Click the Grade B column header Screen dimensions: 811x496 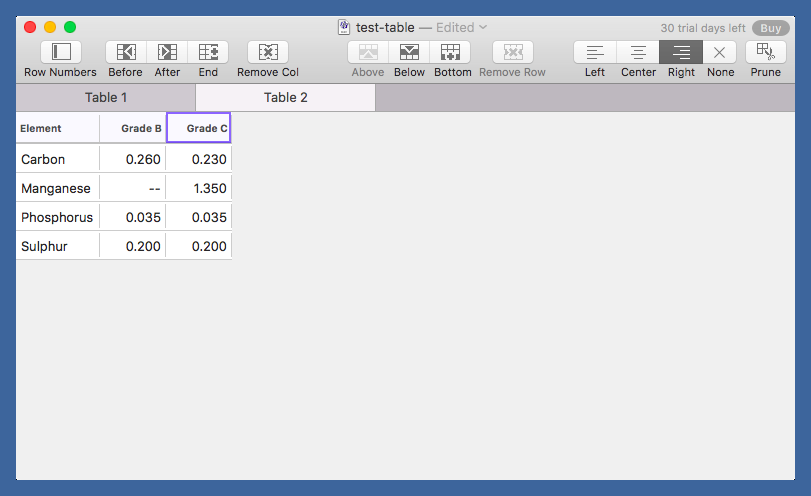point(133,128)
